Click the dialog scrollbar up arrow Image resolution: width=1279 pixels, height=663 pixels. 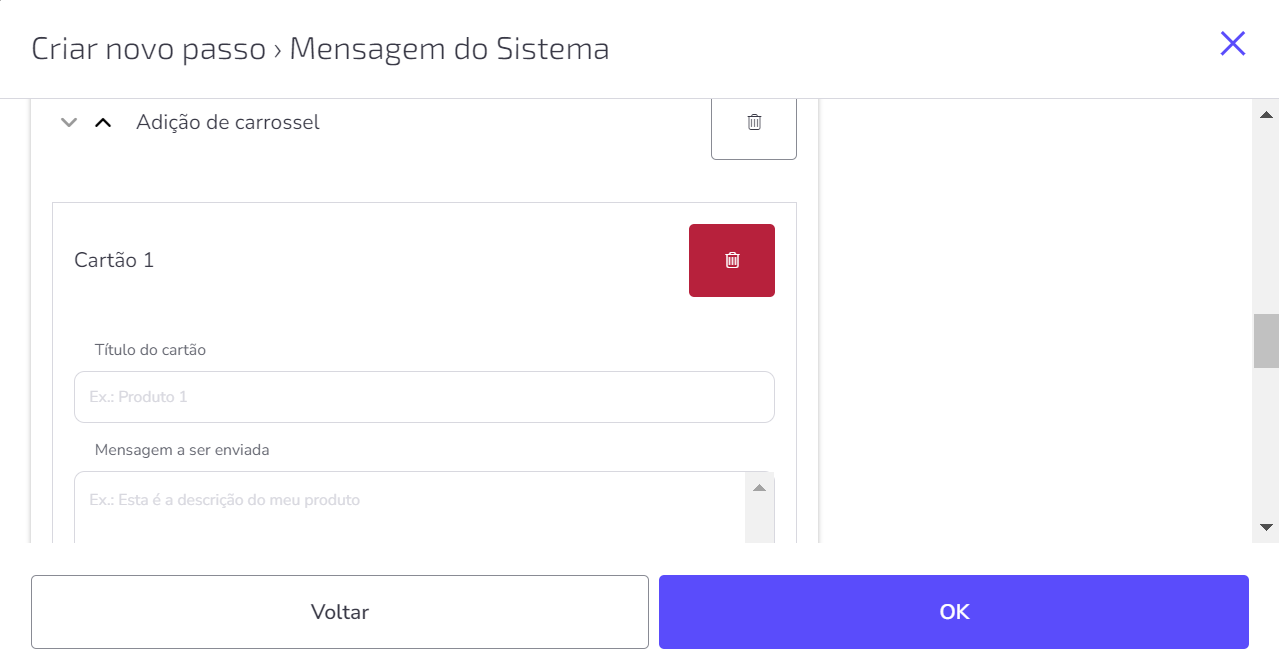(1266, 113)
